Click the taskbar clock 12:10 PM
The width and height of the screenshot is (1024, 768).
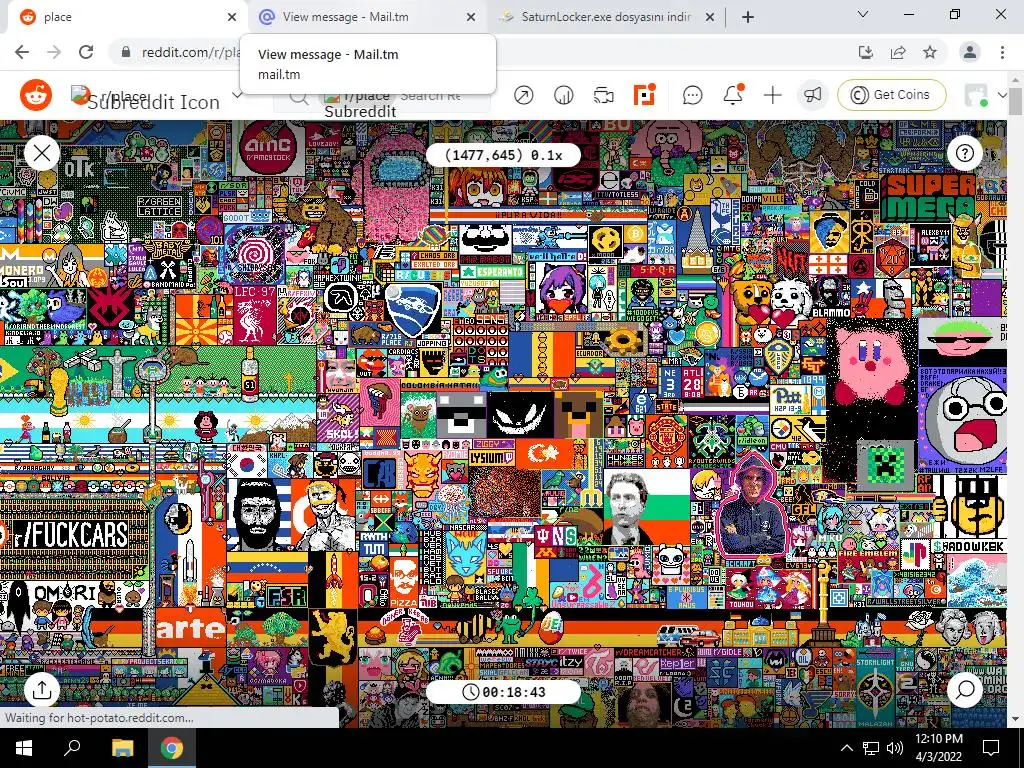[x=938, y=748]
